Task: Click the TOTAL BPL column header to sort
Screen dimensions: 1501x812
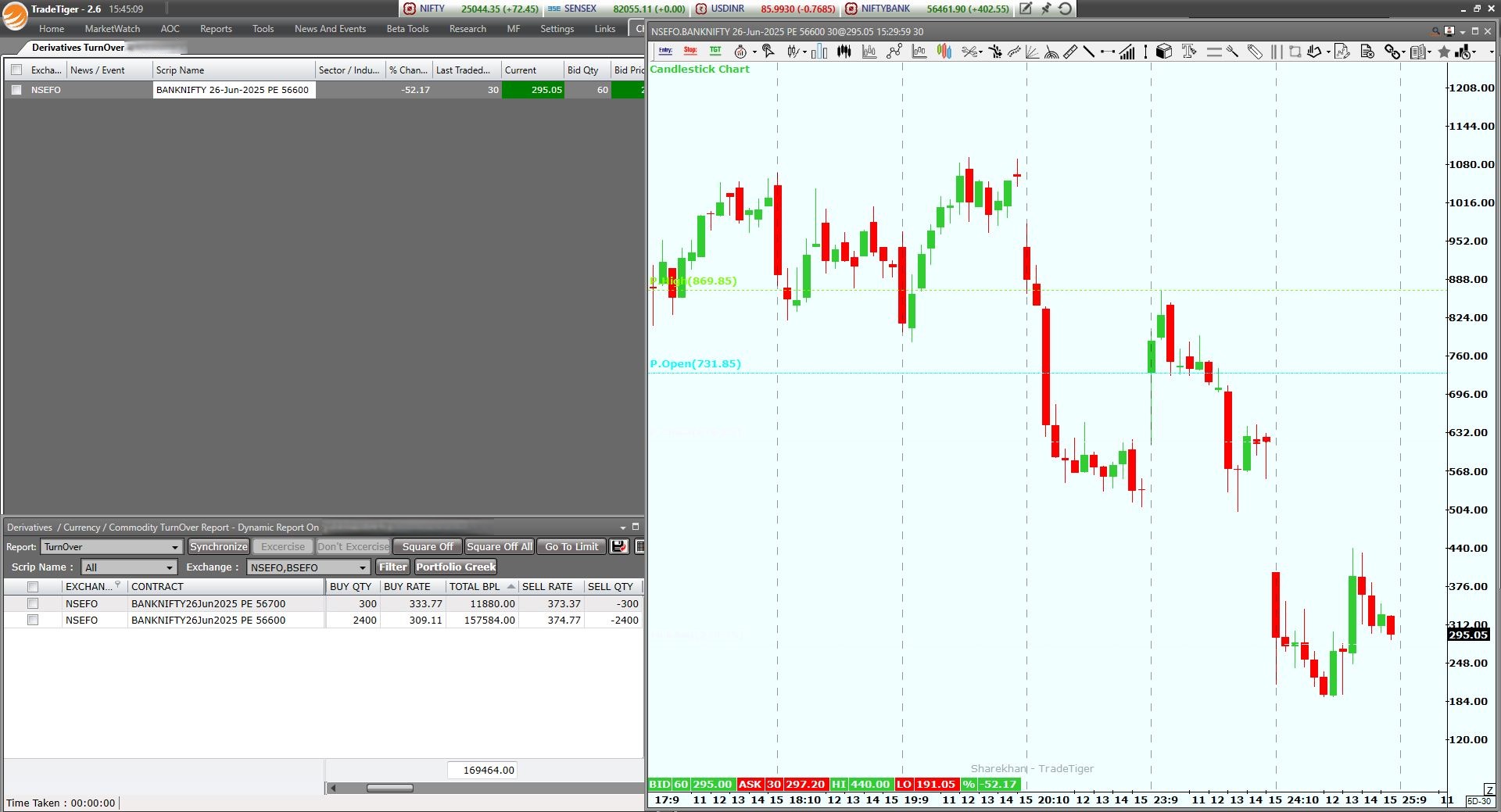Action: point(482,587)
